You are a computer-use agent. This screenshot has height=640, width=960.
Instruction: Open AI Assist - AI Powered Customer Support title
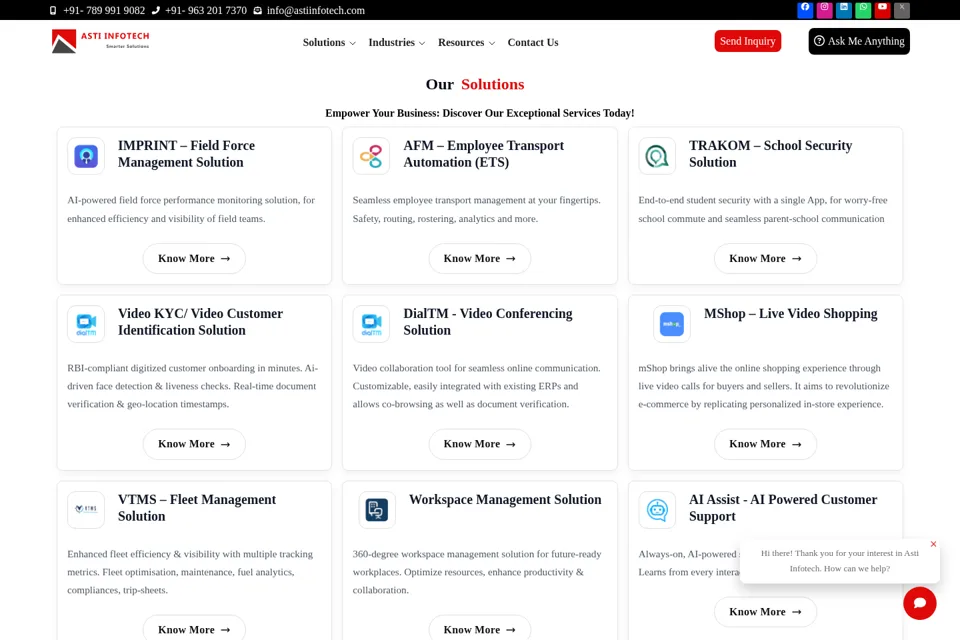[783, 508]
